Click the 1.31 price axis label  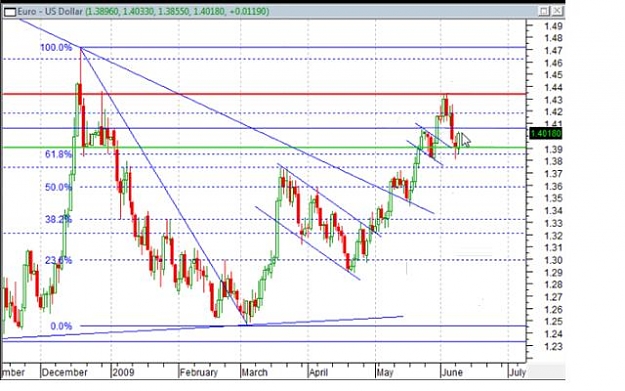[553, 248]
